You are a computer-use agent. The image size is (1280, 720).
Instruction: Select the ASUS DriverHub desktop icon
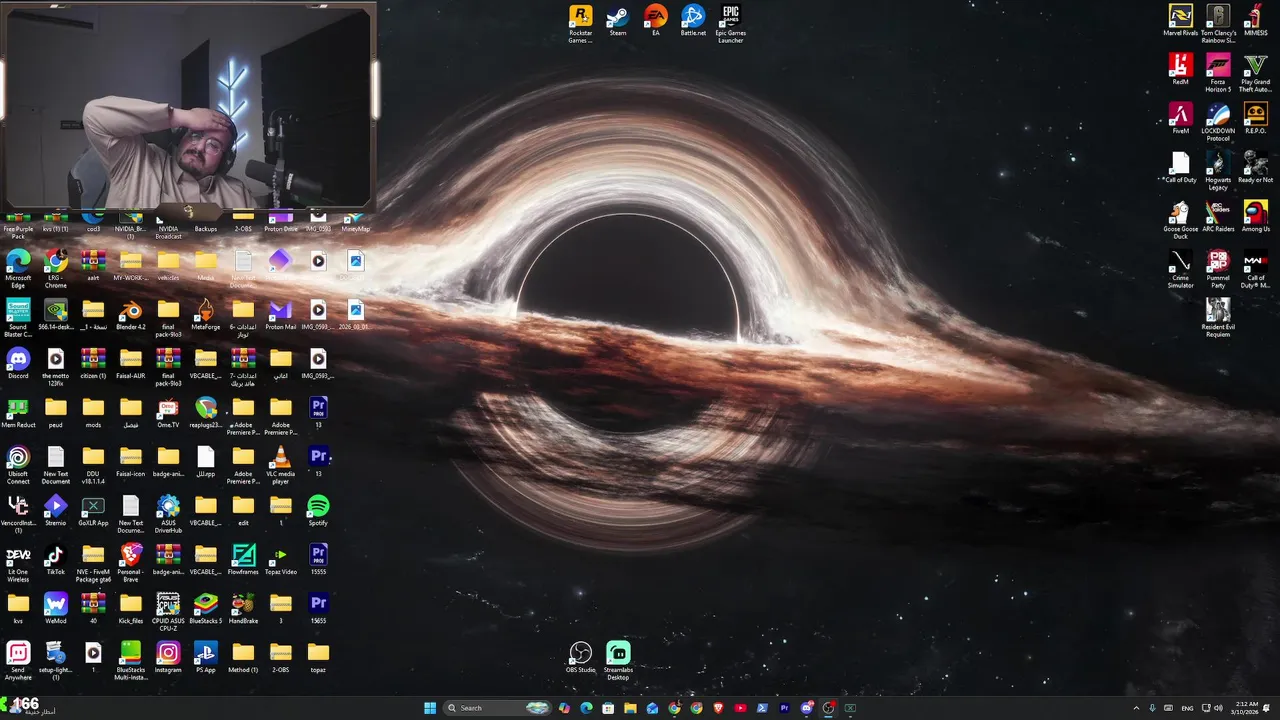pos(168,513)
